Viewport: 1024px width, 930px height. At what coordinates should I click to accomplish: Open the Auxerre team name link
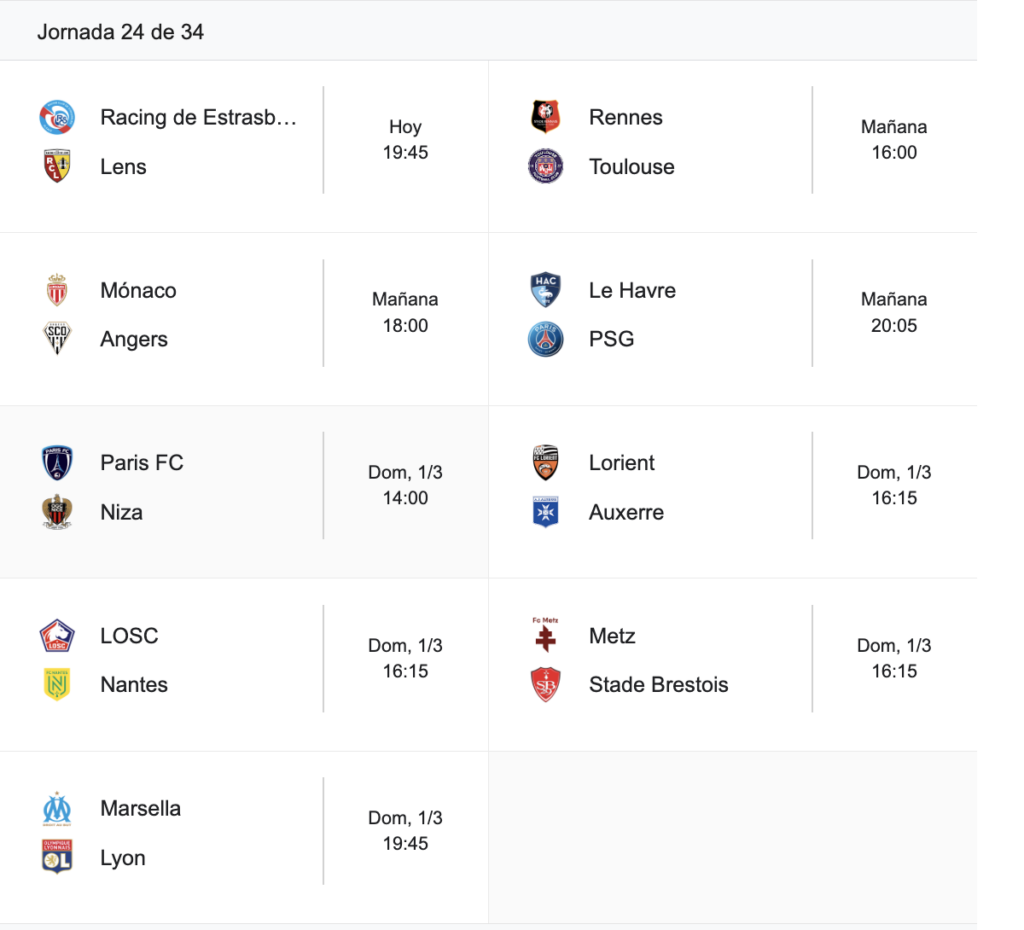point(626,512)
